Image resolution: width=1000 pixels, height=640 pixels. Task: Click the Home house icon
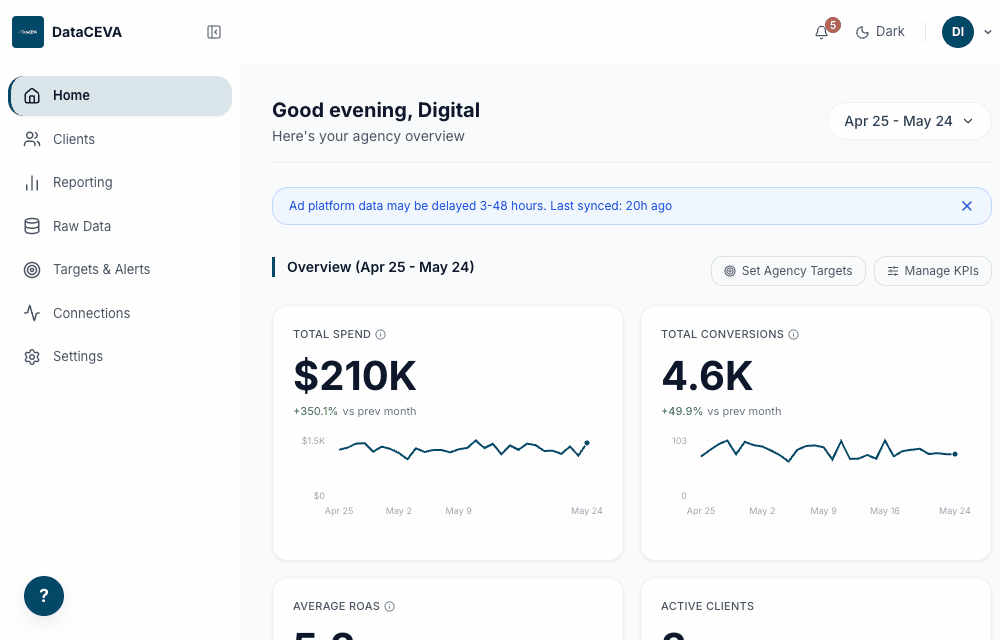[x=32, y=96]
